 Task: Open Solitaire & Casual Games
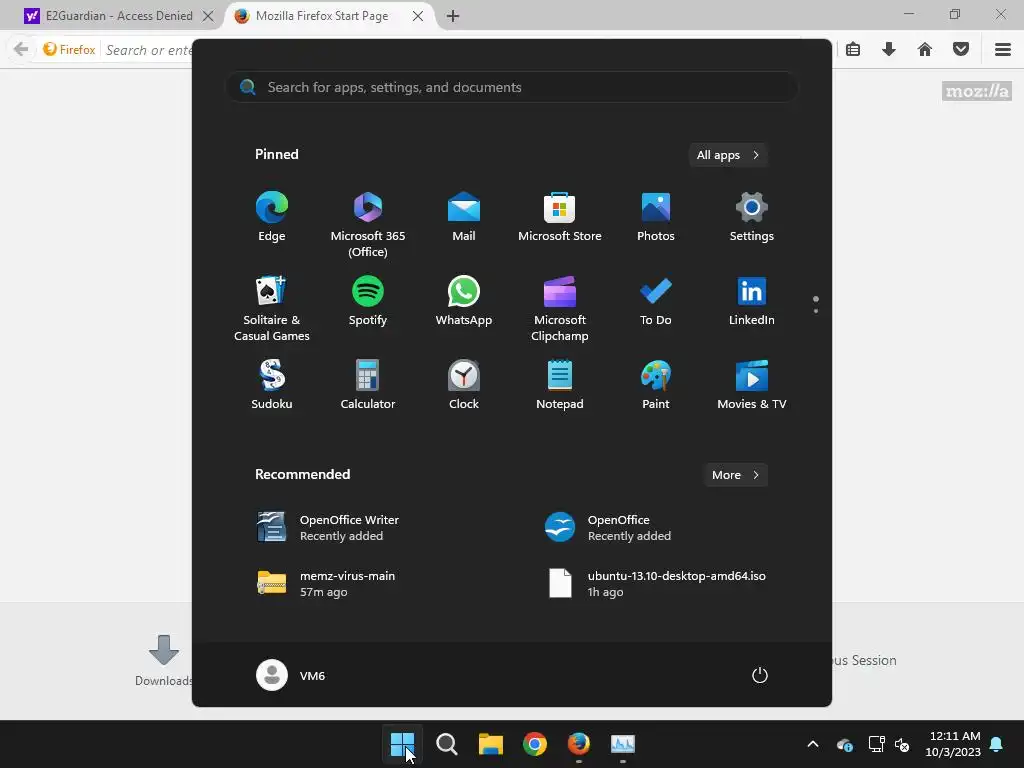click(x=272, y=309)
